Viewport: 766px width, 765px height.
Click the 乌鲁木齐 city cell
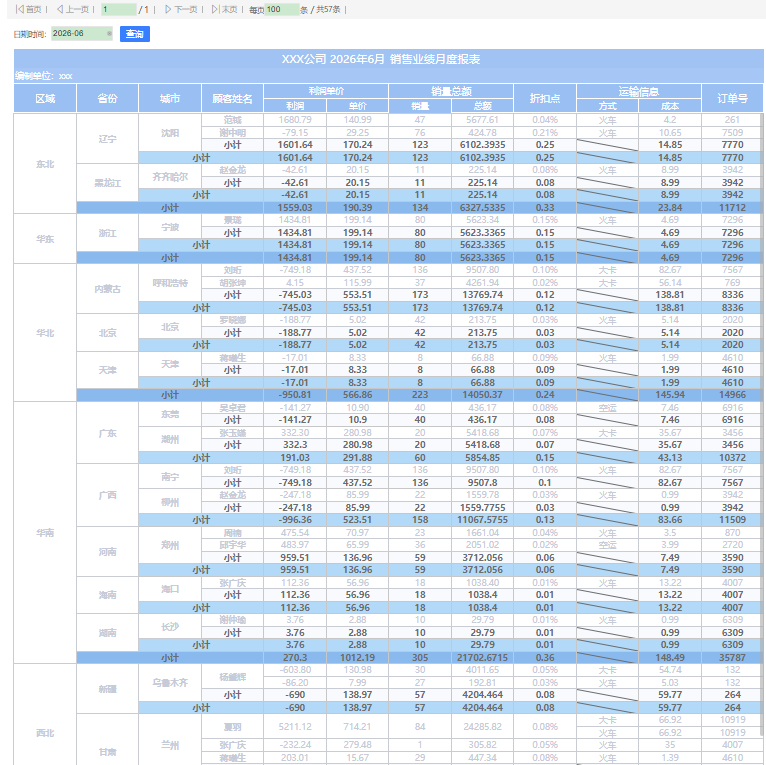point(170,682)
